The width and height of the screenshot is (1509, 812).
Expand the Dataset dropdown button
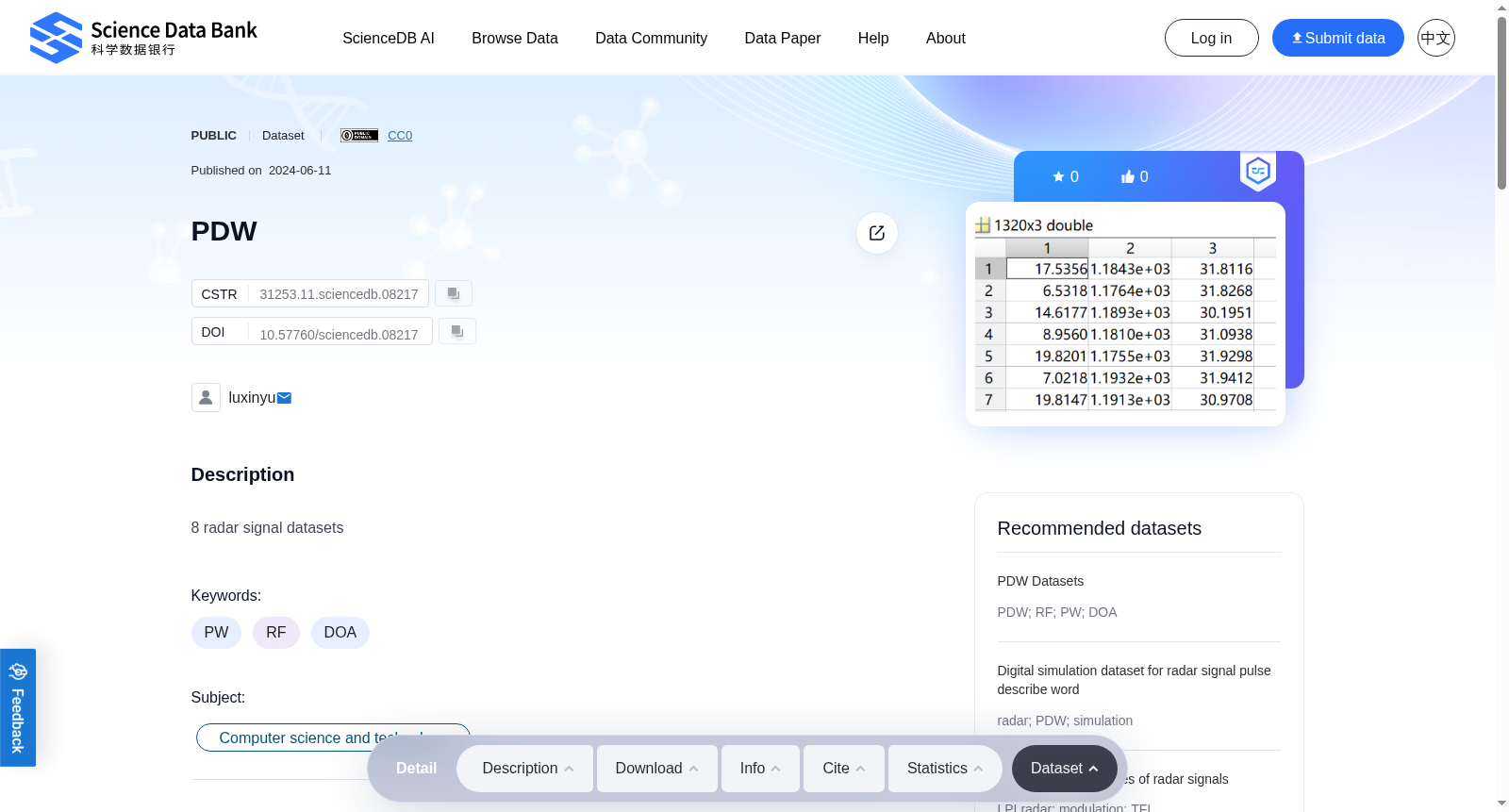(x=1065, y=769)
